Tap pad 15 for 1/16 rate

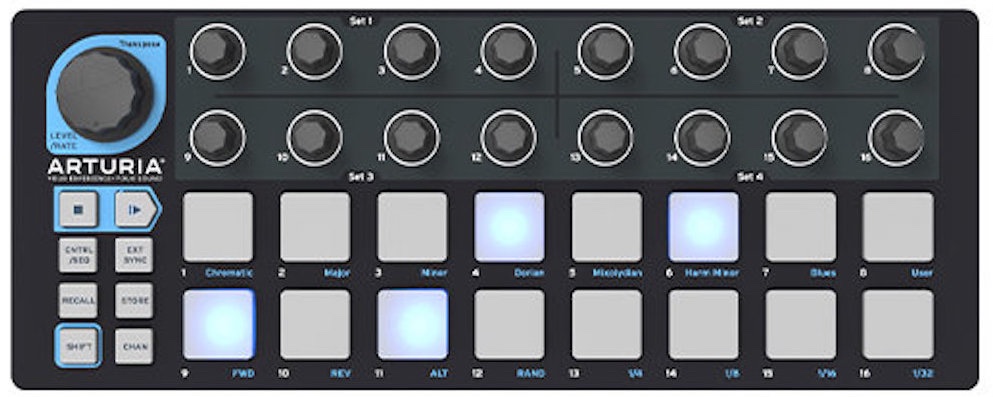tap(801, 325)
